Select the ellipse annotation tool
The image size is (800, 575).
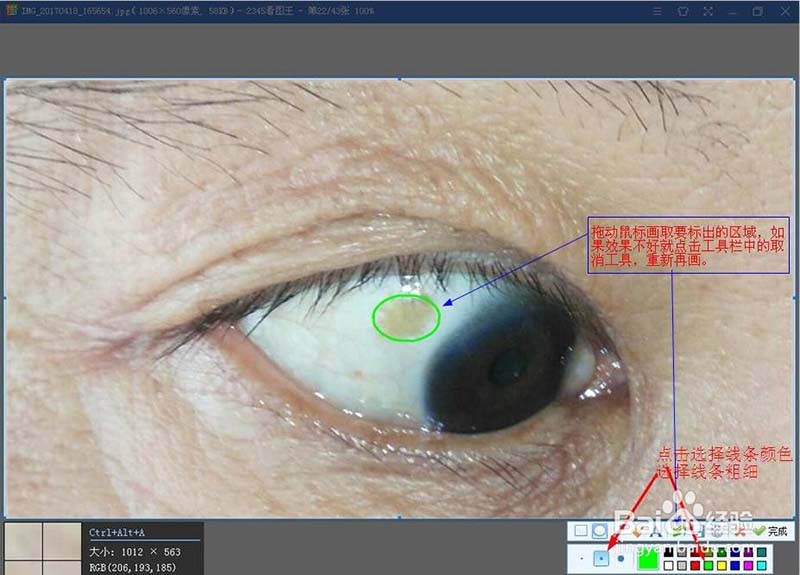[600, 531]
